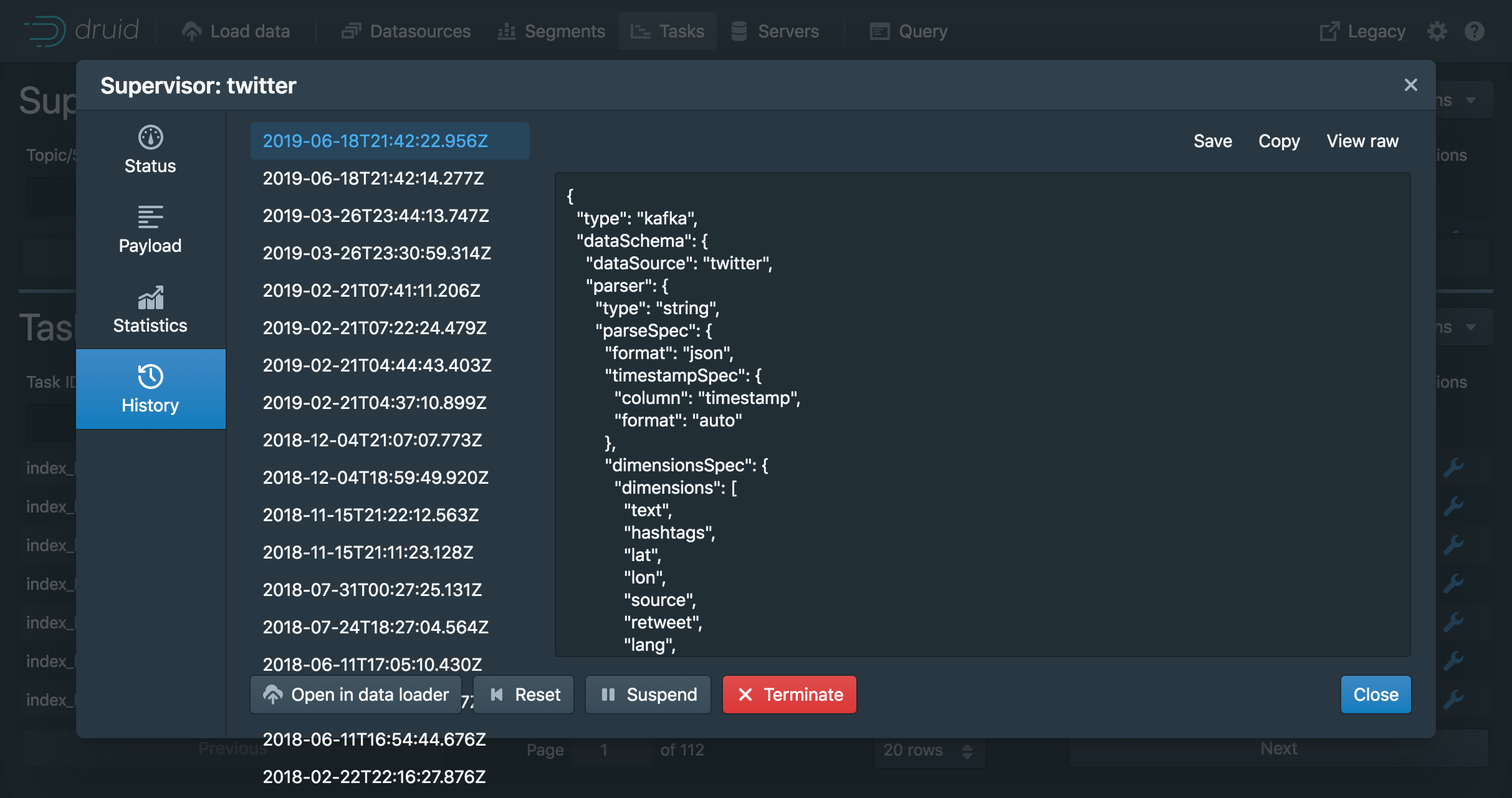Select history entry 2019-06-18T21:42:14.277Z
This screenshot has width=1512, height=798.
(x=390, y=178)
